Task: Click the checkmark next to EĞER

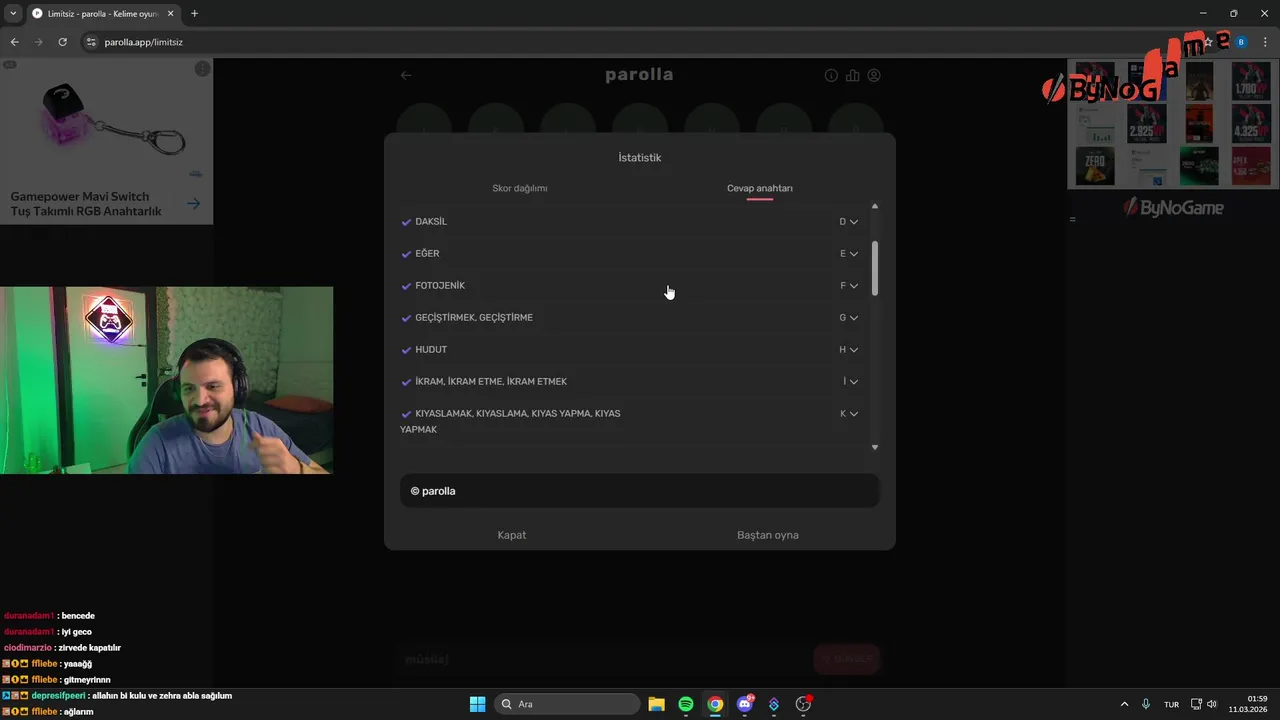Action: tap(406, 254)
